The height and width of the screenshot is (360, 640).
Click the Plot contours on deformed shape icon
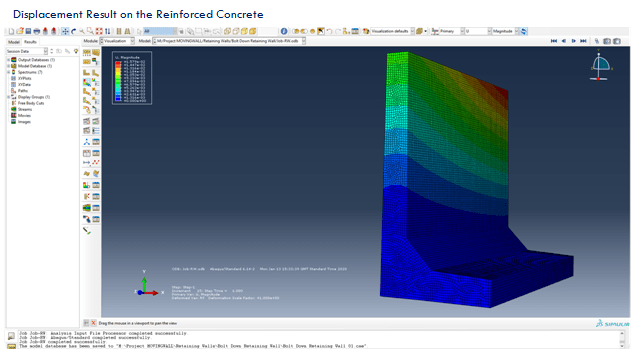pos(87,82)
